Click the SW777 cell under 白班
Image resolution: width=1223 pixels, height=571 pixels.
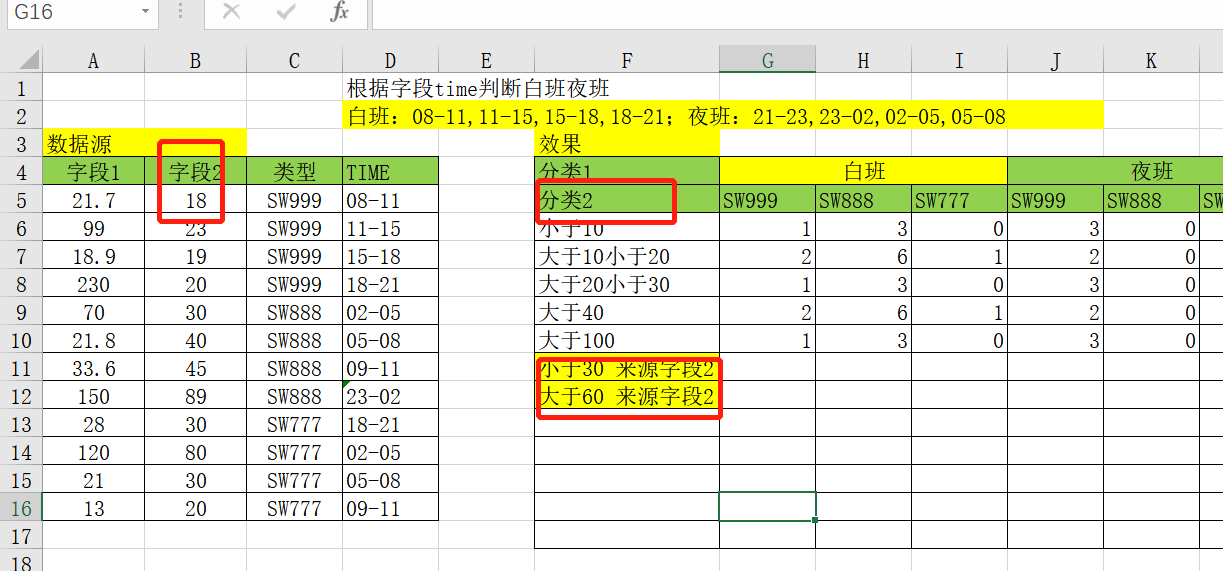(959, 200)
